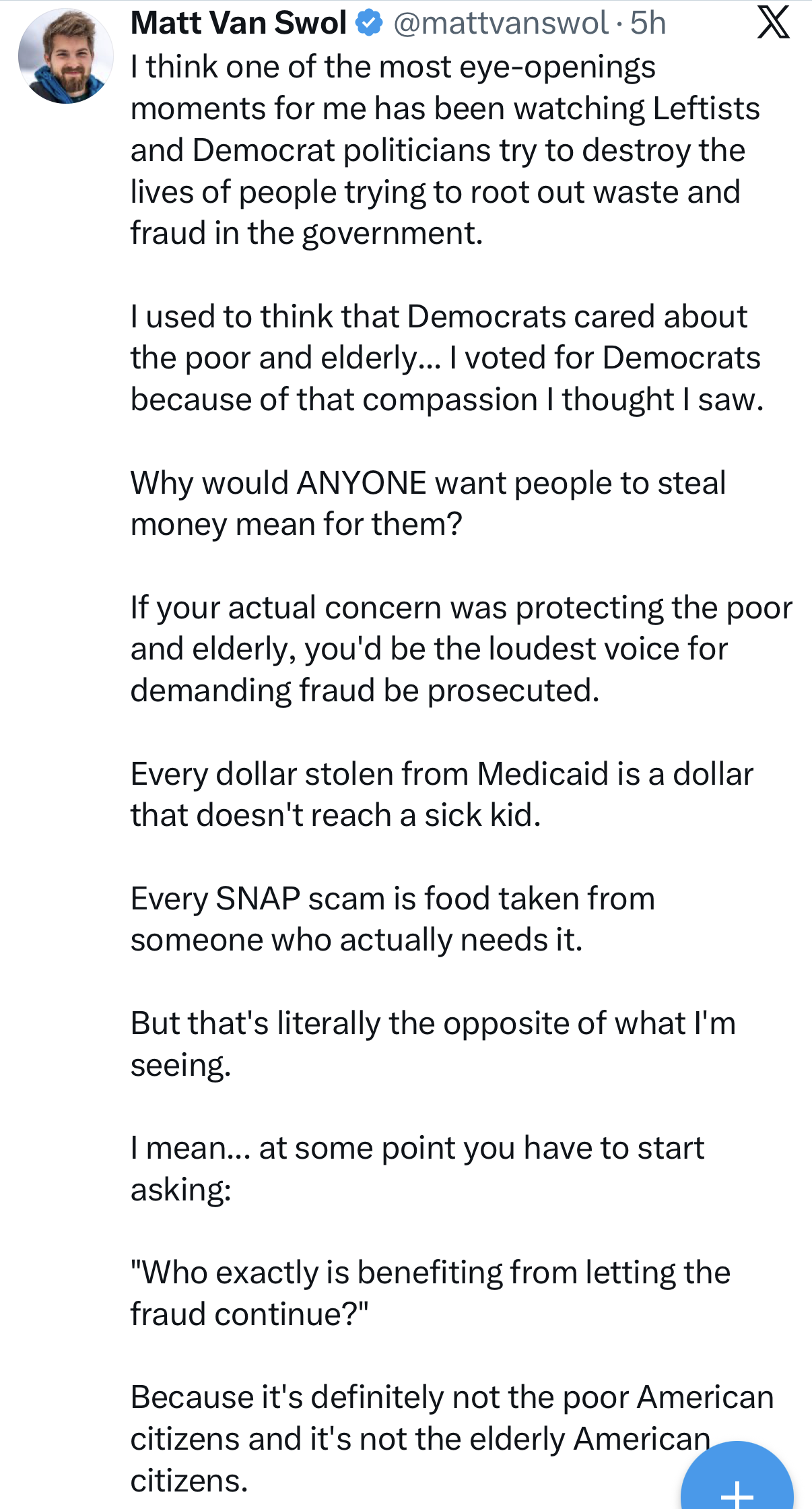The width and height of the screenshot is (812, 1509).
Task: Click the word SNAP in the post
Action: (257, 899)
